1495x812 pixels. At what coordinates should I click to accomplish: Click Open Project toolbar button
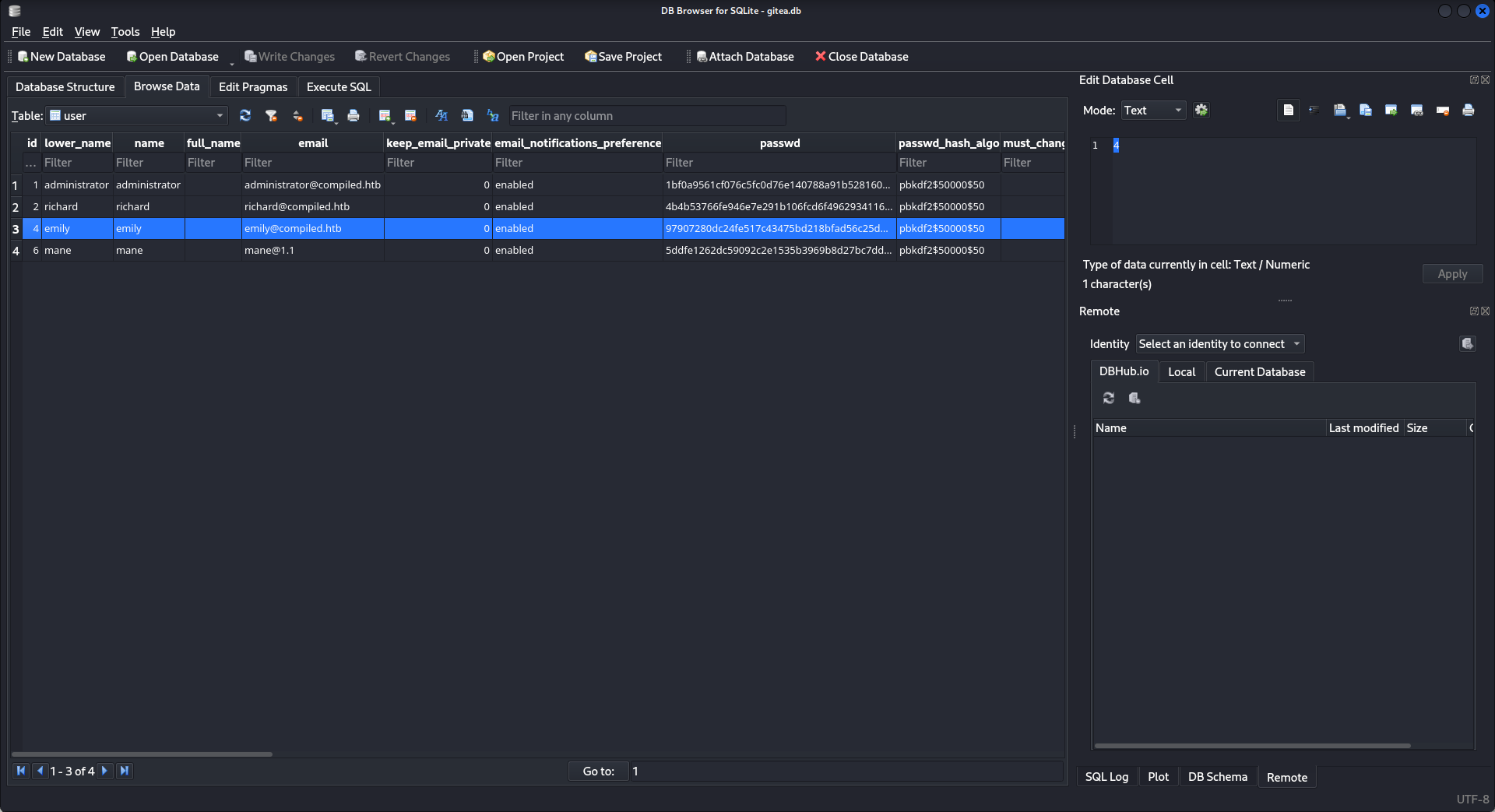tap(523, 57)
